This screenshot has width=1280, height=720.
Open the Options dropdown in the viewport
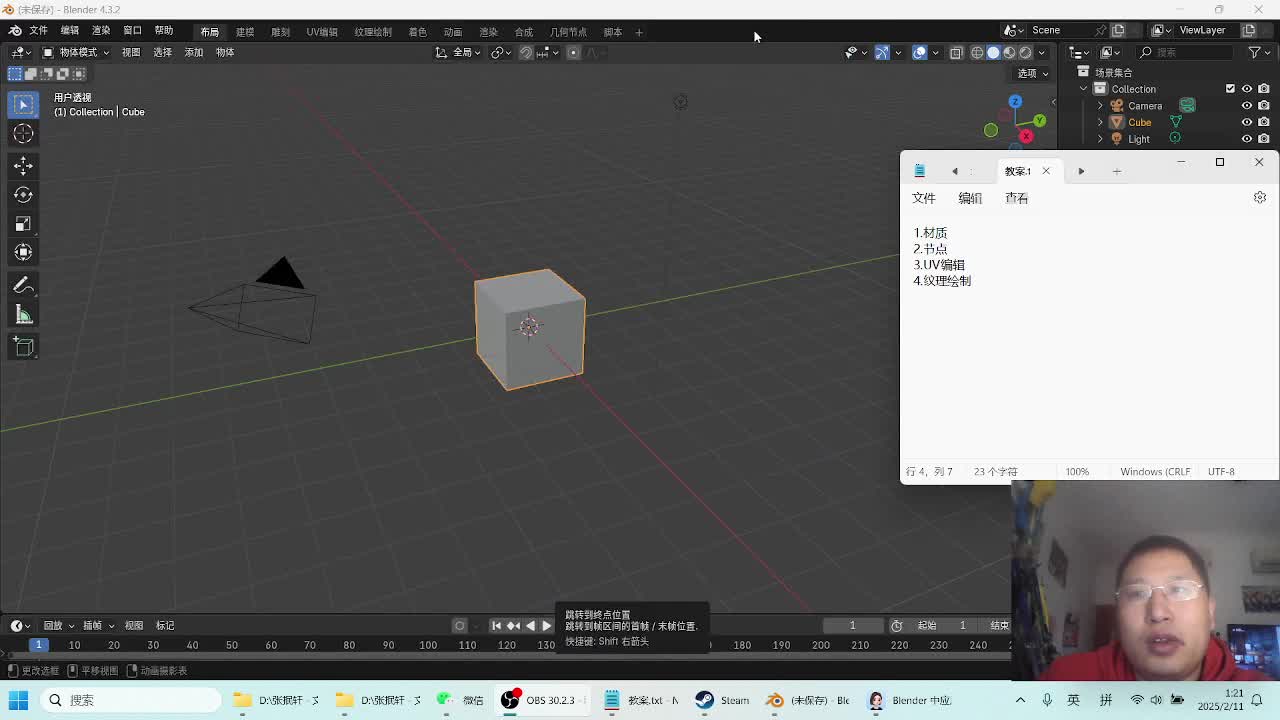click(1032, 73)
